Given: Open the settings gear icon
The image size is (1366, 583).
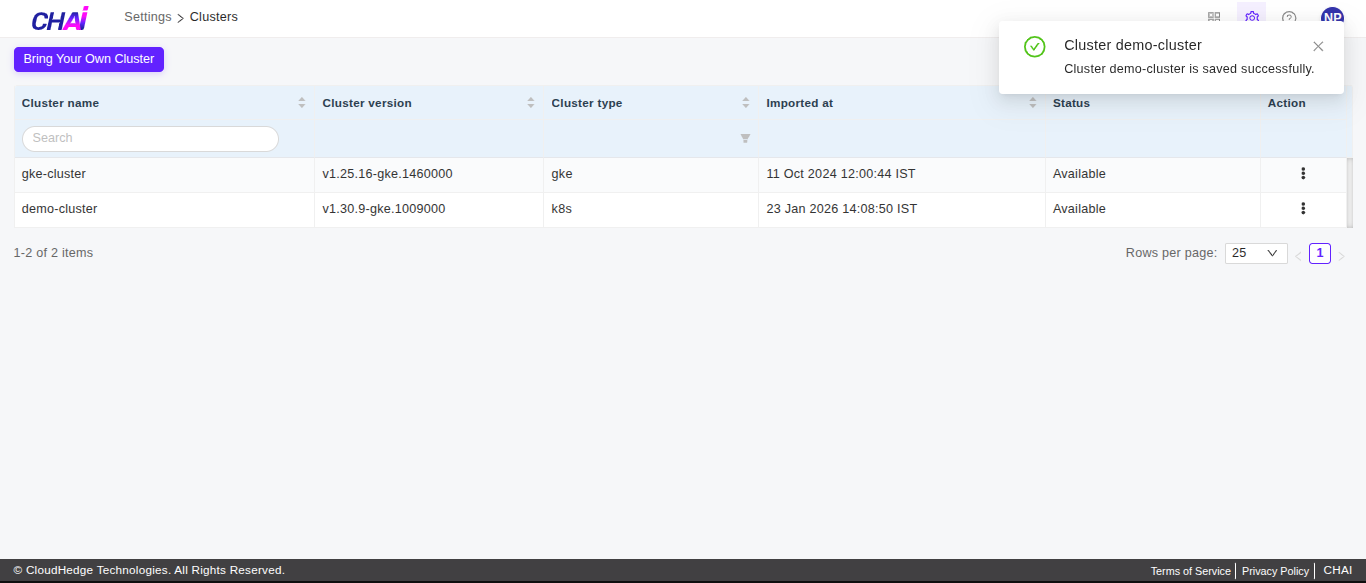Looking at the screenshot, I should coord(1251,17).
